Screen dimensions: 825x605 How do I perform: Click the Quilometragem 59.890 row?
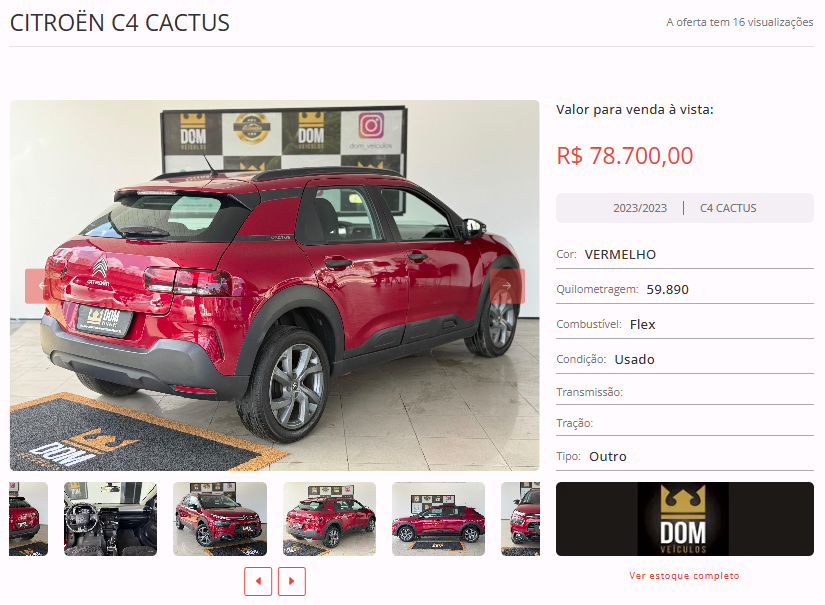coord(685,289)
